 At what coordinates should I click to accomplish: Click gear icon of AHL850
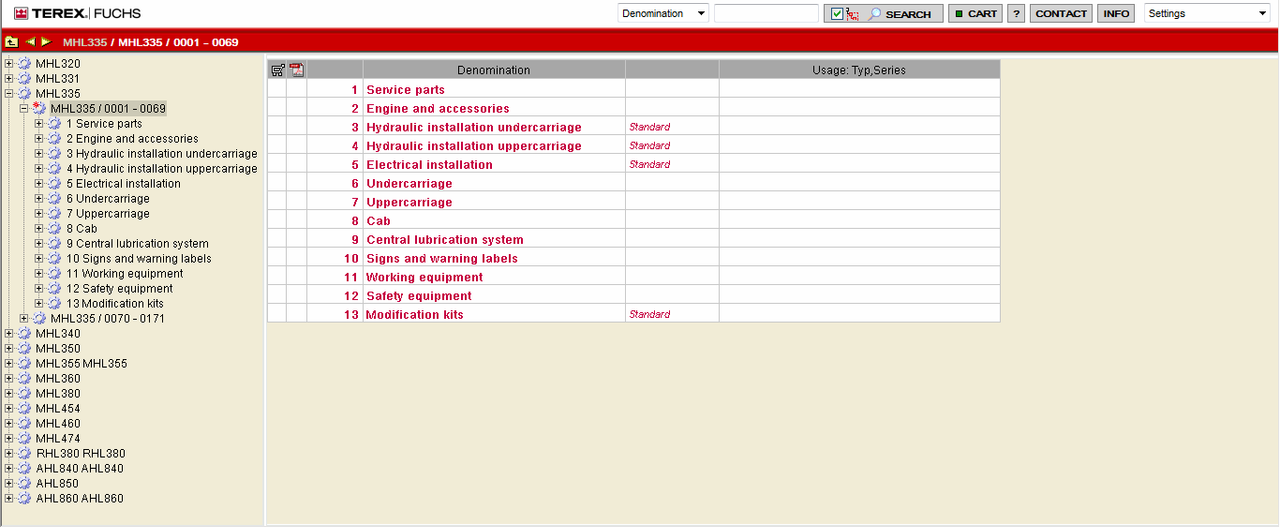(24, 484)
